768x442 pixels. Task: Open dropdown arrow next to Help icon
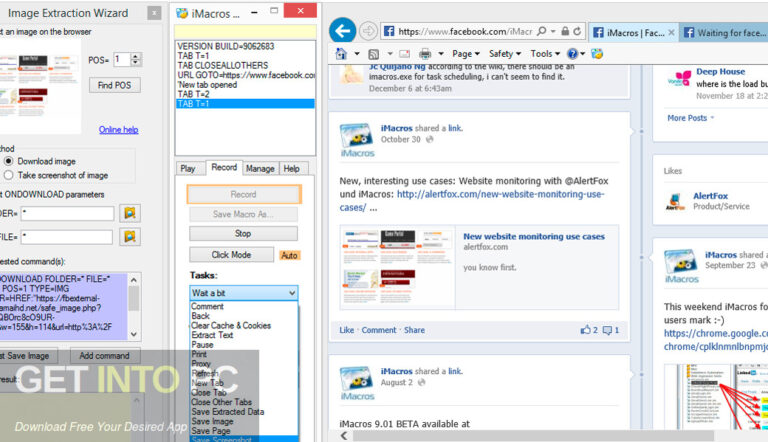coord(582,54)
